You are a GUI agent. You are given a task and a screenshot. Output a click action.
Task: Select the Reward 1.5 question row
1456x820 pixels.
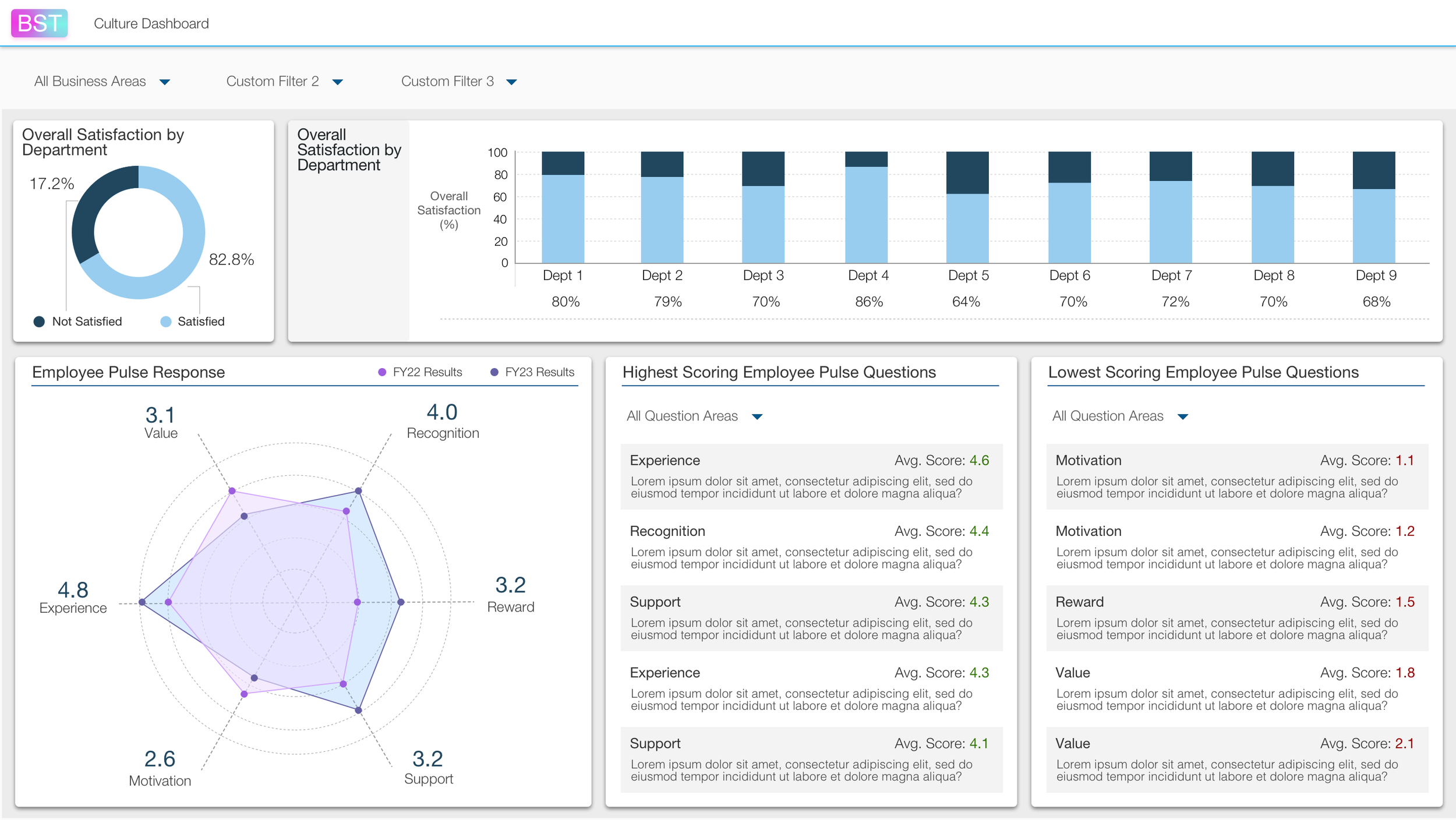point(1236,618)
